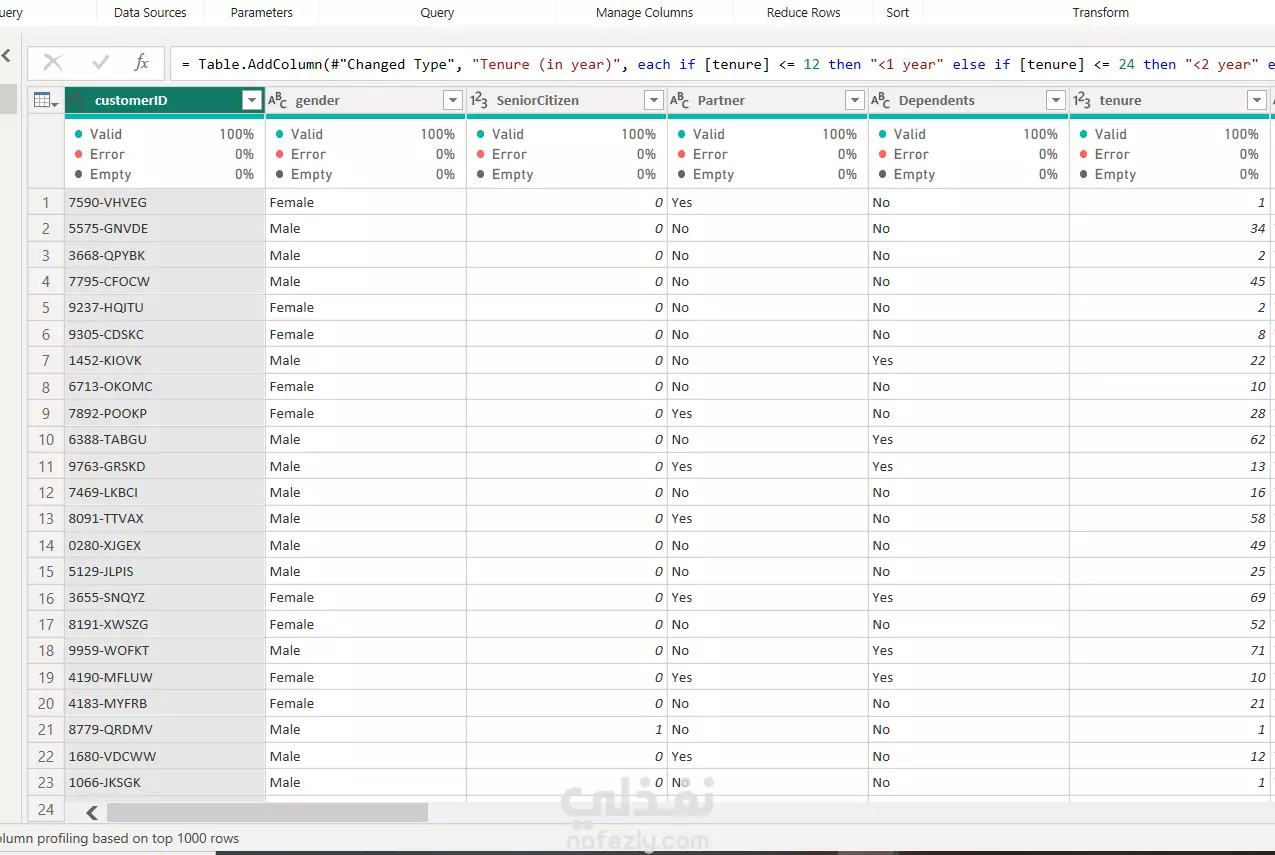Click the data type icon of the gender column

[x=278, y=100]
